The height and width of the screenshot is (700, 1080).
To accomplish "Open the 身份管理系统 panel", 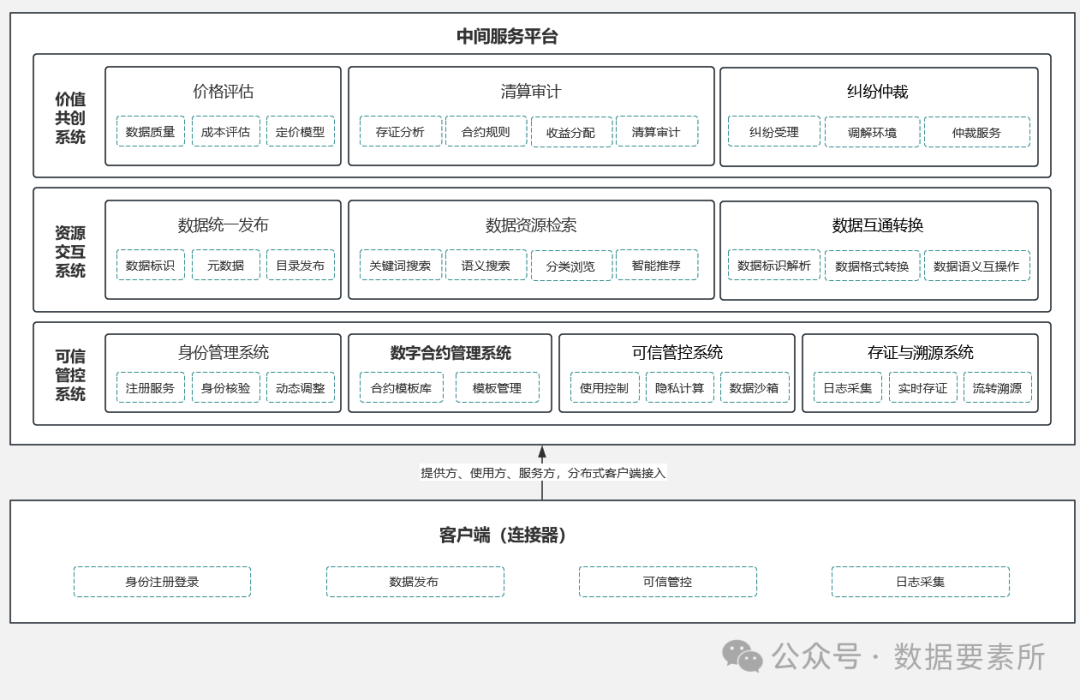I will [222, 353].
